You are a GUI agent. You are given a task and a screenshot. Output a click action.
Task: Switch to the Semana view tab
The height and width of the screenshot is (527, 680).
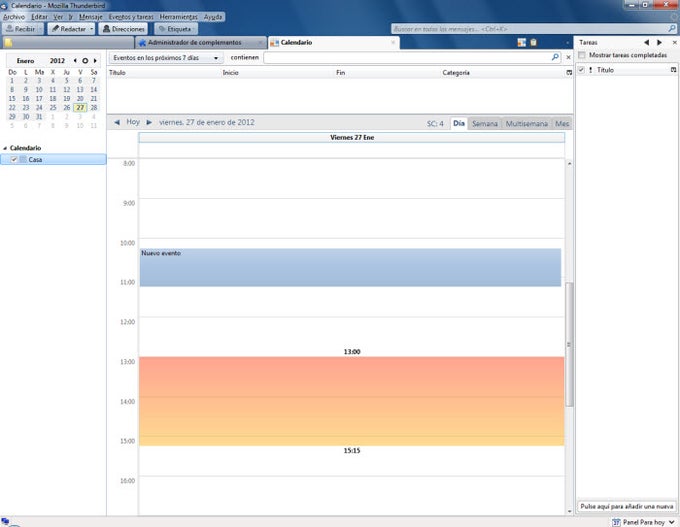tap(484, 124)
